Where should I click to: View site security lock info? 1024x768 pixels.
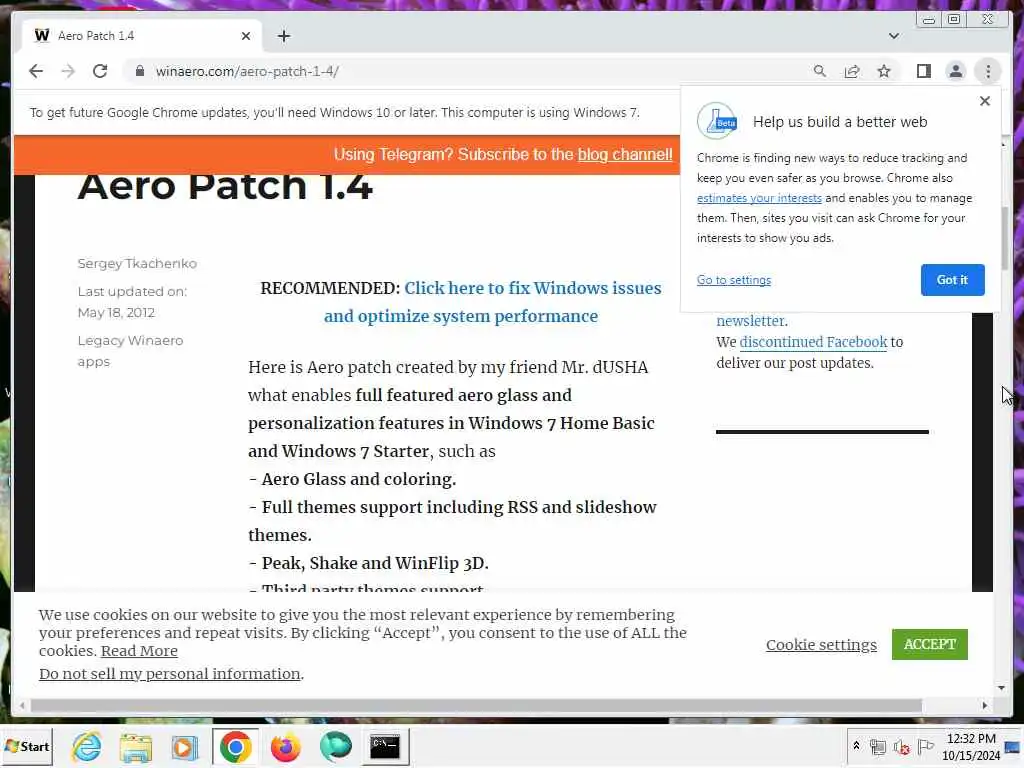(139, 71)
